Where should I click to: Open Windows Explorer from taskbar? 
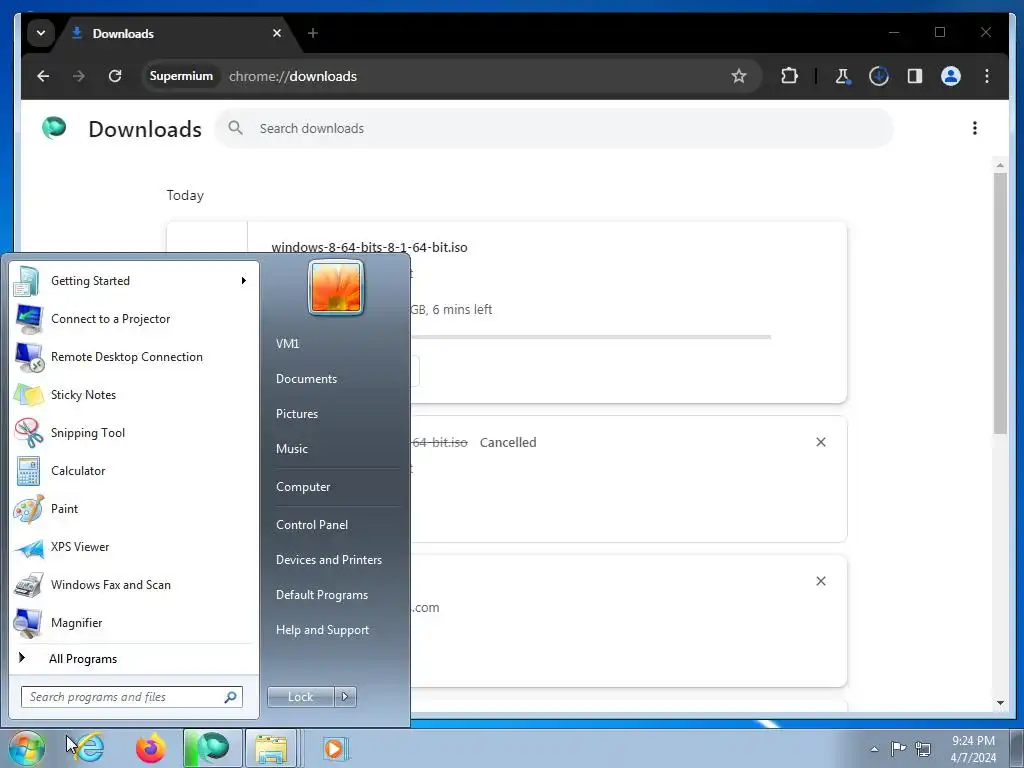(271, 748)
